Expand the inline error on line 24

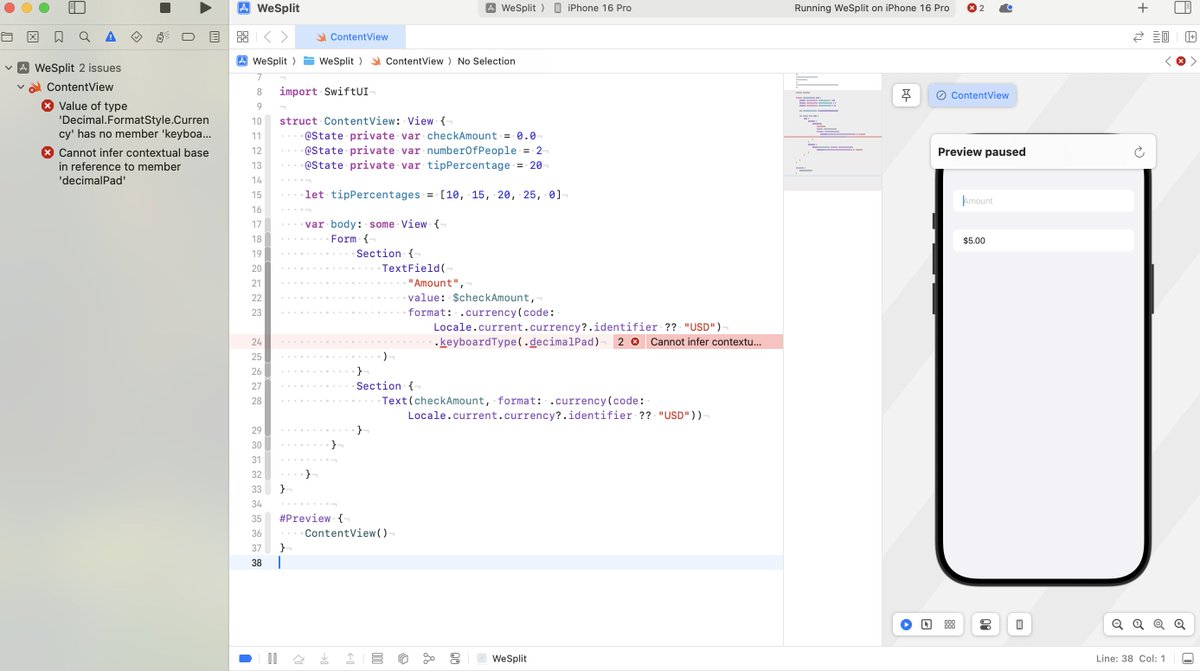(696, 342)
